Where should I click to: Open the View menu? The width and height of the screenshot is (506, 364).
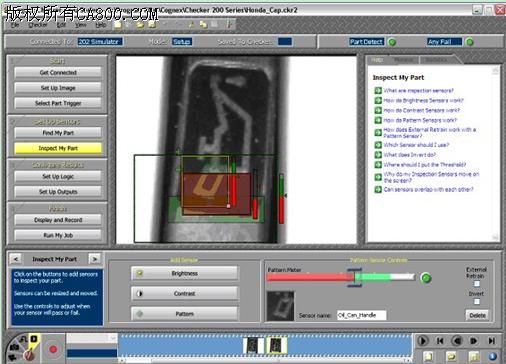tap(80, 25)
